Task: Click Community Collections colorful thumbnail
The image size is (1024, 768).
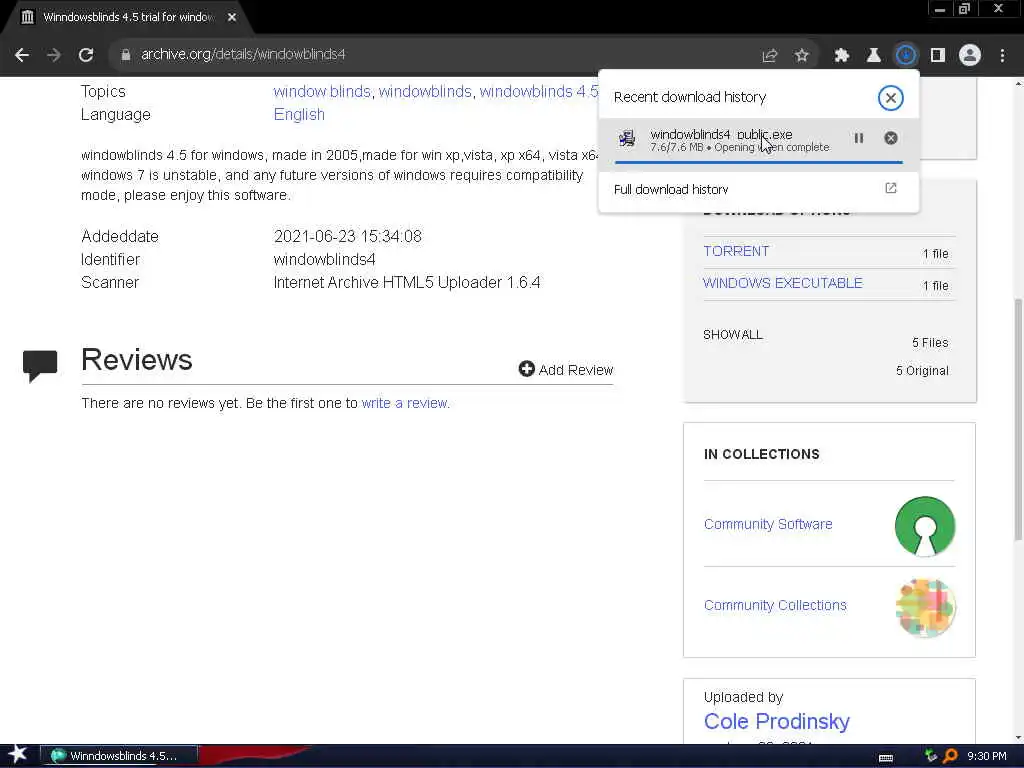Action: (x=925, y=607)
